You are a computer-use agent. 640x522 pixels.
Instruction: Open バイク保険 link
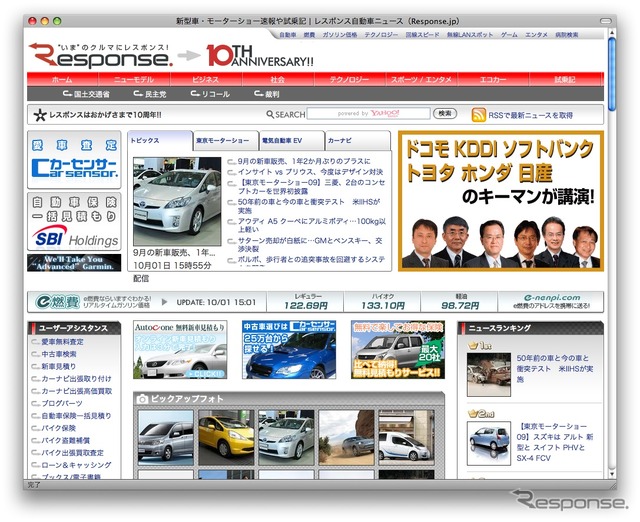click(58, 428)
